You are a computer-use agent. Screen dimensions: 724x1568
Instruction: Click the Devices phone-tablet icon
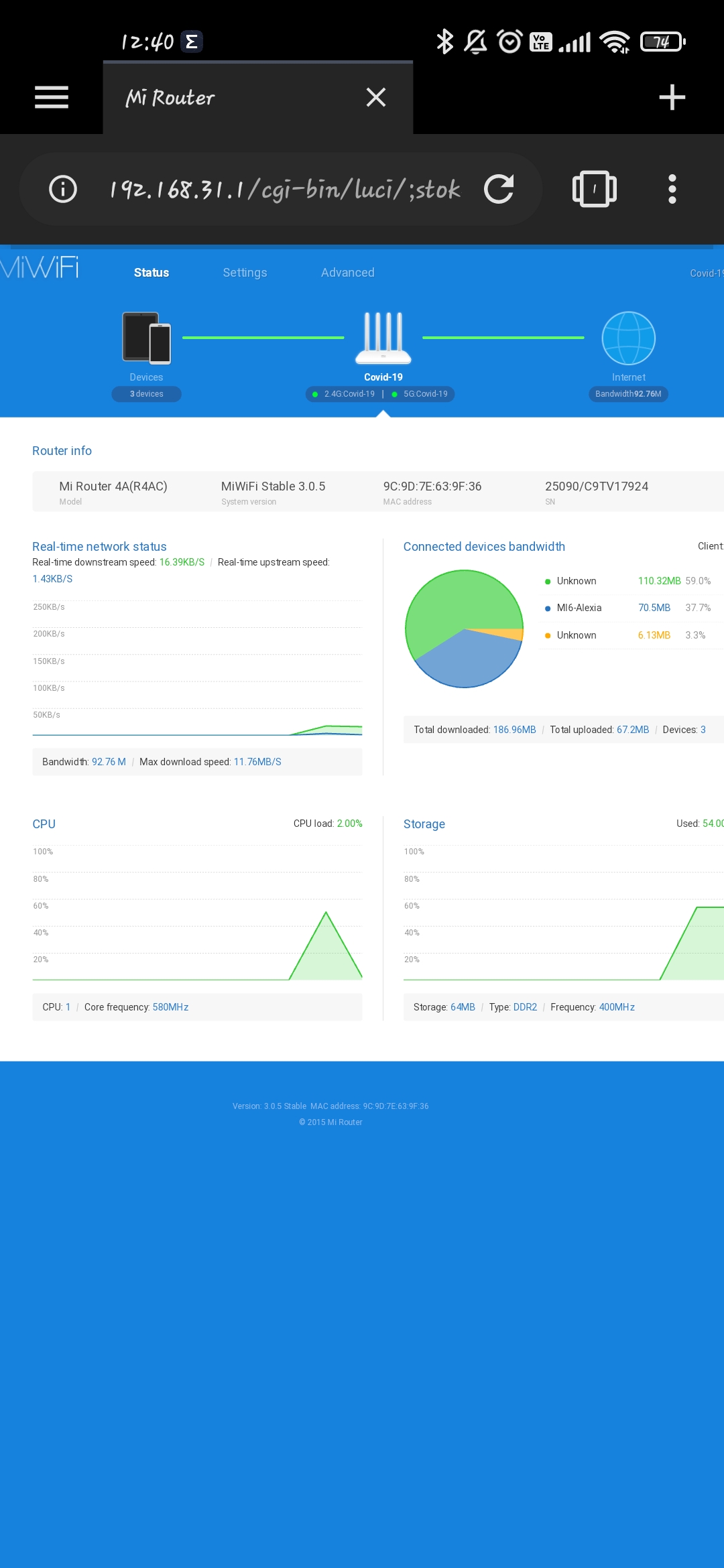click(147, 338)
